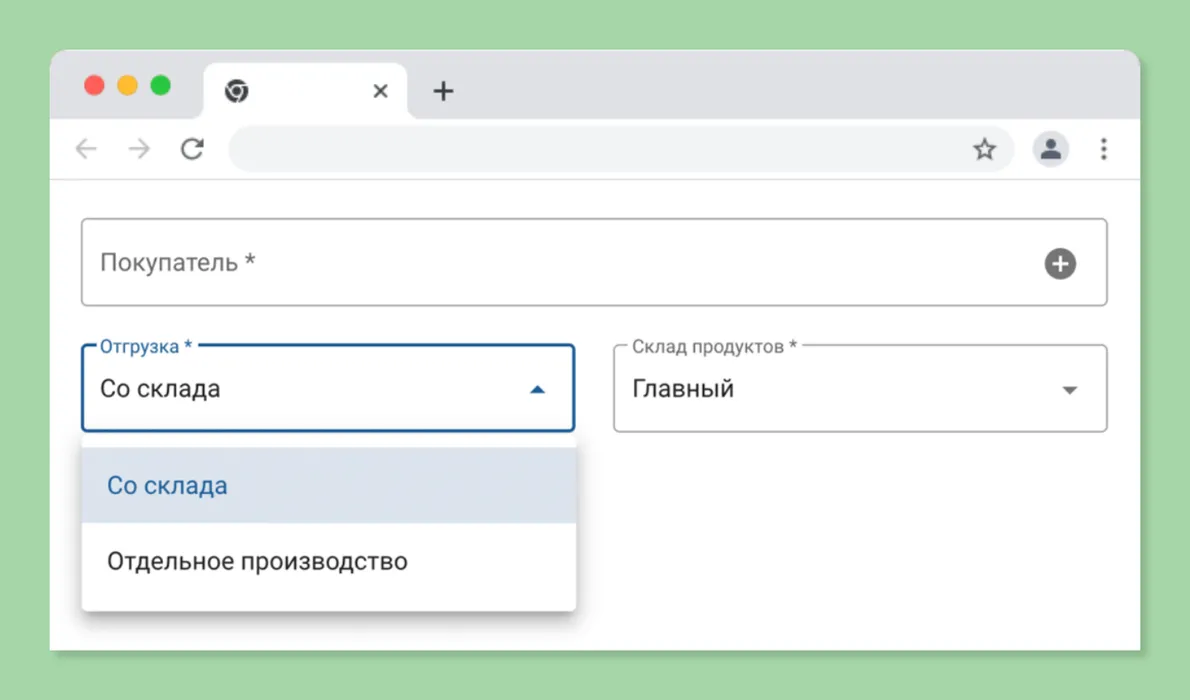The width and height of the screenshot is (1190, 700).
Task: Click the yellow minimize window button
Action: 128,85
